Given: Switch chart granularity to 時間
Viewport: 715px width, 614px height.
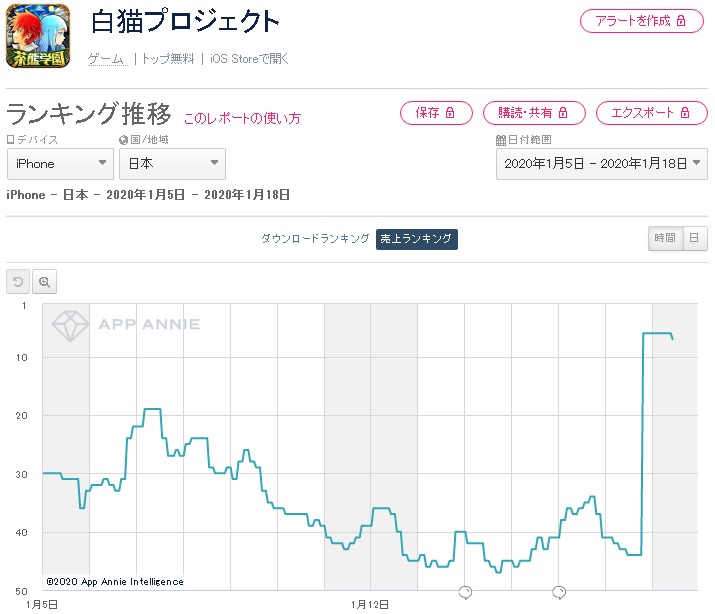Looking at the screenshot, I should pyautogui.click(x=664, y=239).
